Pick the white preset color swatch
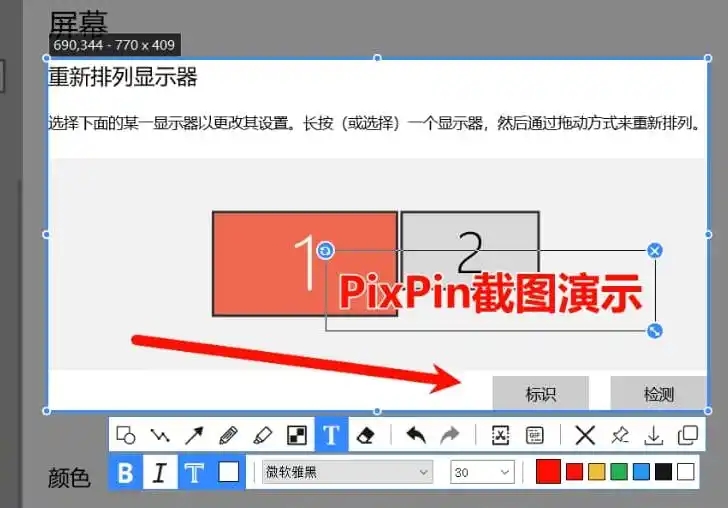The width and height of the screenshot is (728, 508). (x=686, y=472)
